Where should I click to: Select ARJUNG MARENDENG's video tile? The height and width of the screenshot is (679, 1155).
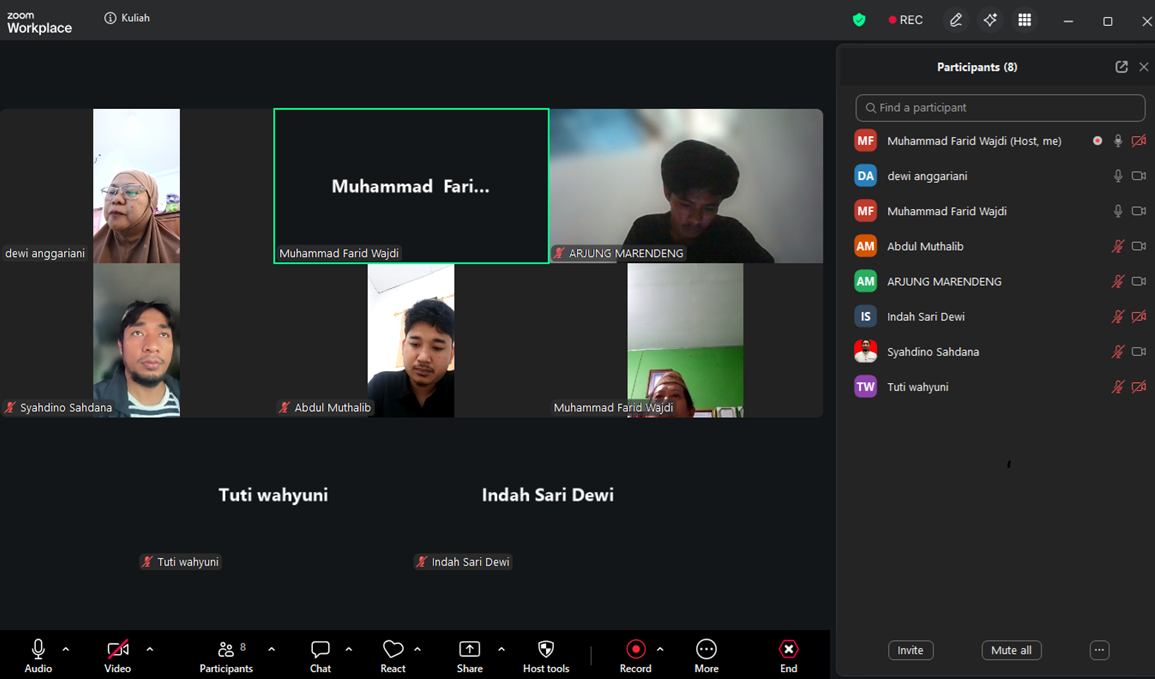point(686,186)
